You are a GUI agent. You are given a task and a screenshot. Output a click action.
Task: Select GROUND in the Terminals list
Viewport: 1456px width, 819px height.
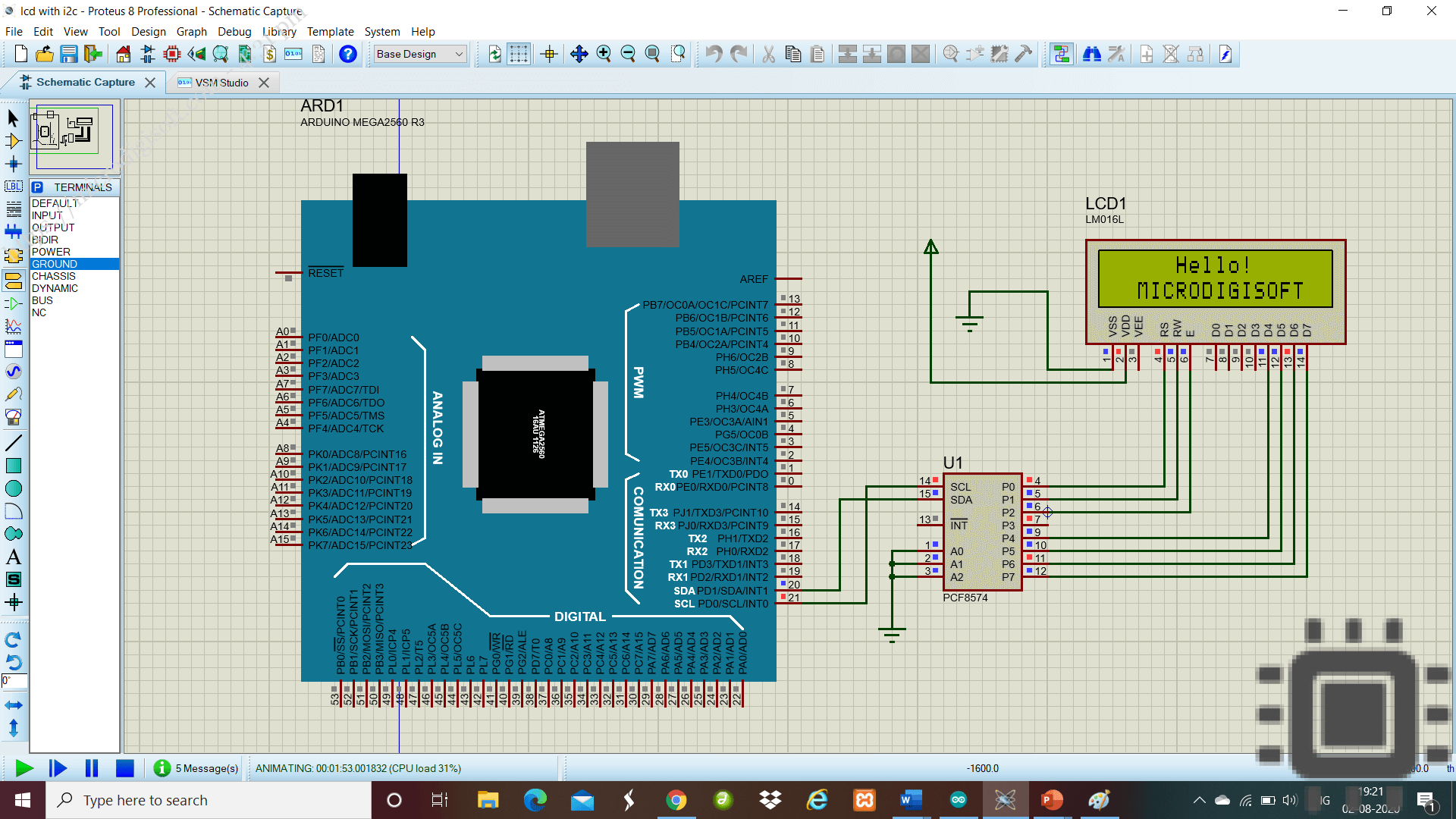click(x=53, y=263)
